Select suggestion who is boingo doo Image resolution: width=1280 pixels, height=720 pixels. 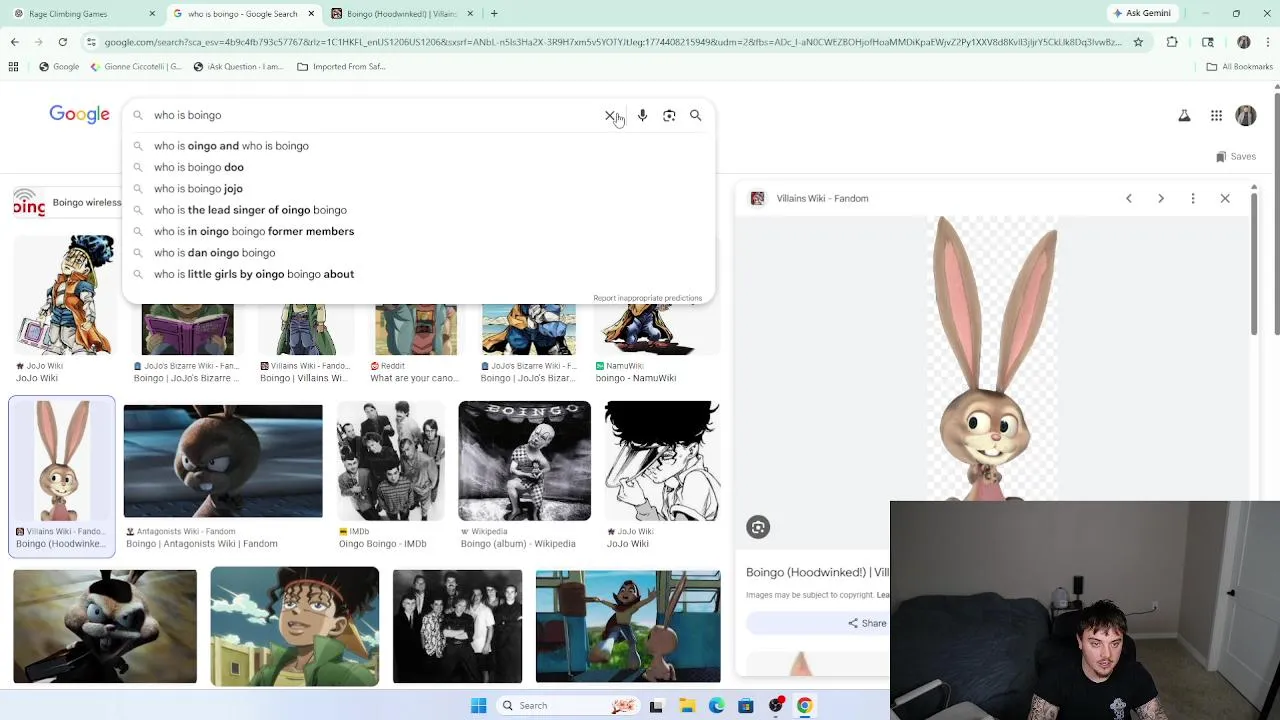point(418,167)
